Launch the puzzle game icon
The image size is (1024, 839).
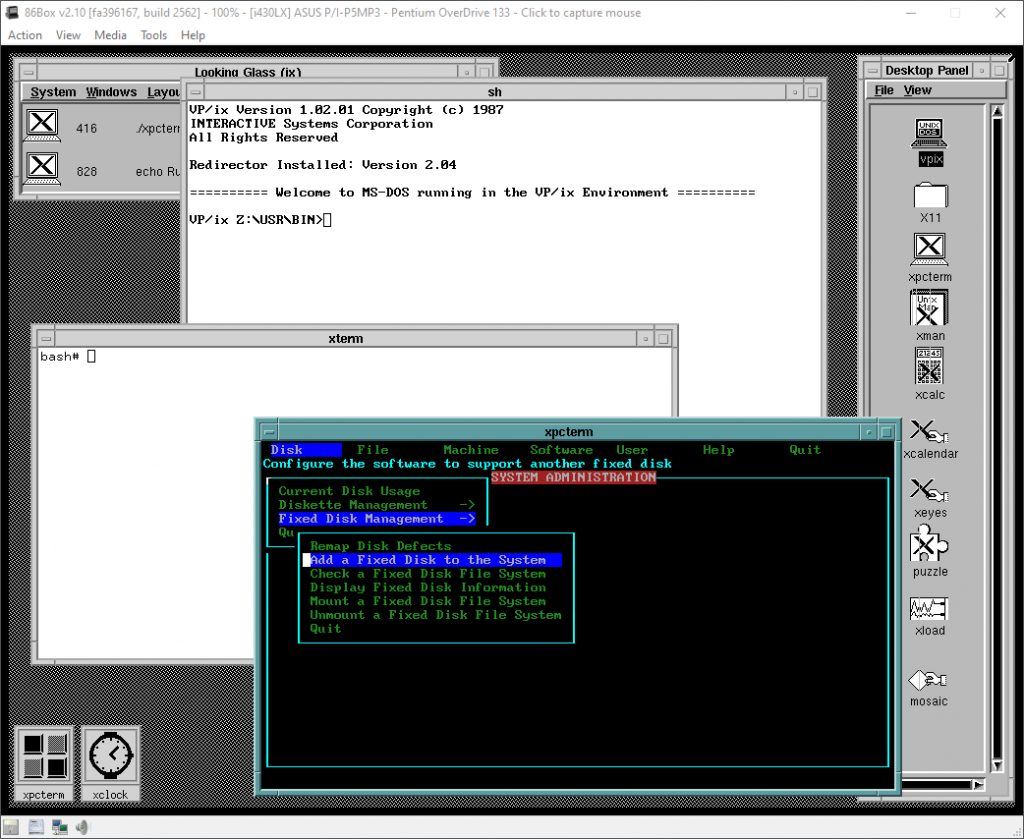[929, 546]
